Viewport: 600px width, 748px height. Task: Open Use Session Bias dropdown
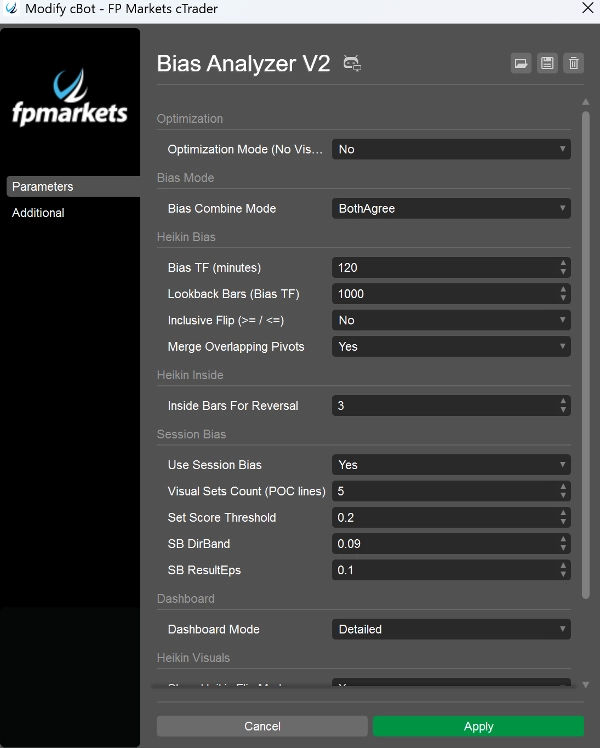(x=451, y=465)
